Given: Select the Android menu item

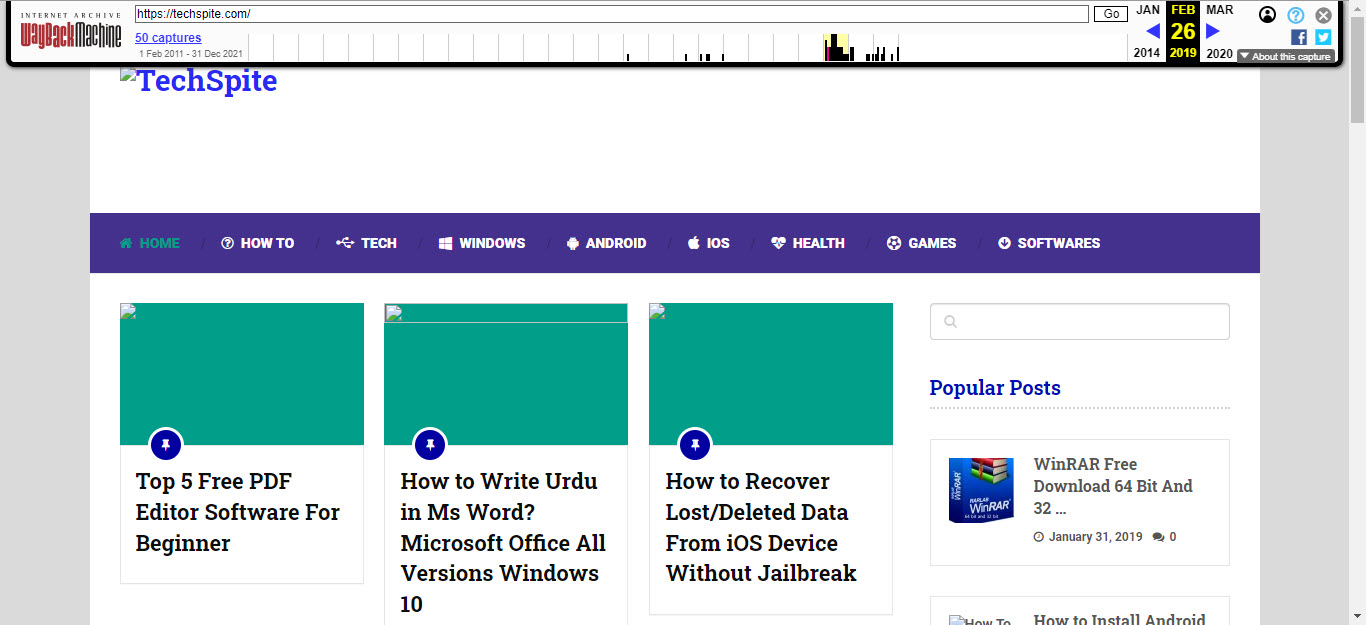Looking at the screenshot, I should (606, 243).
